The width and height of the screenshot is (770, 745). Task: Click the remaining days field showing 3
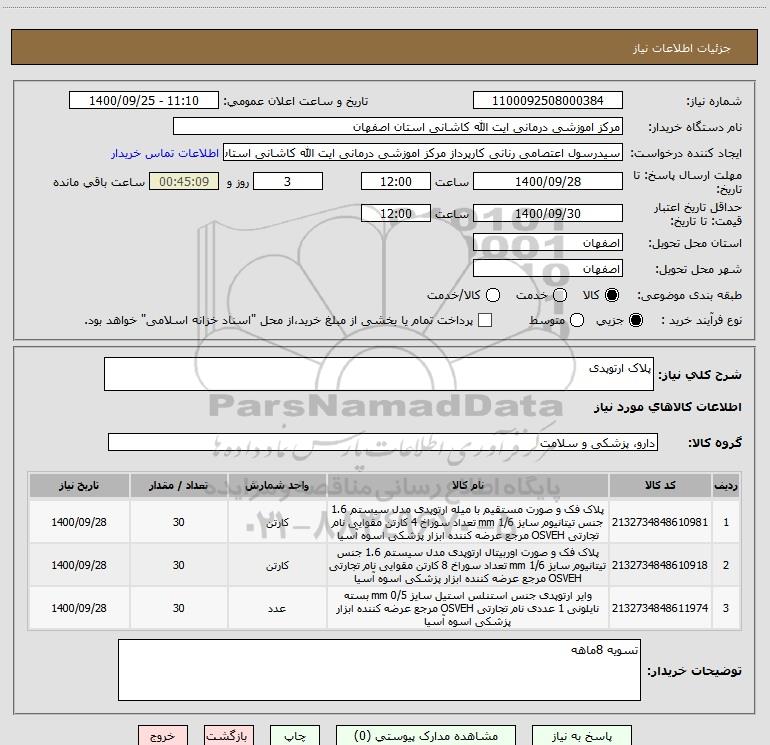[x=288, y=181]
